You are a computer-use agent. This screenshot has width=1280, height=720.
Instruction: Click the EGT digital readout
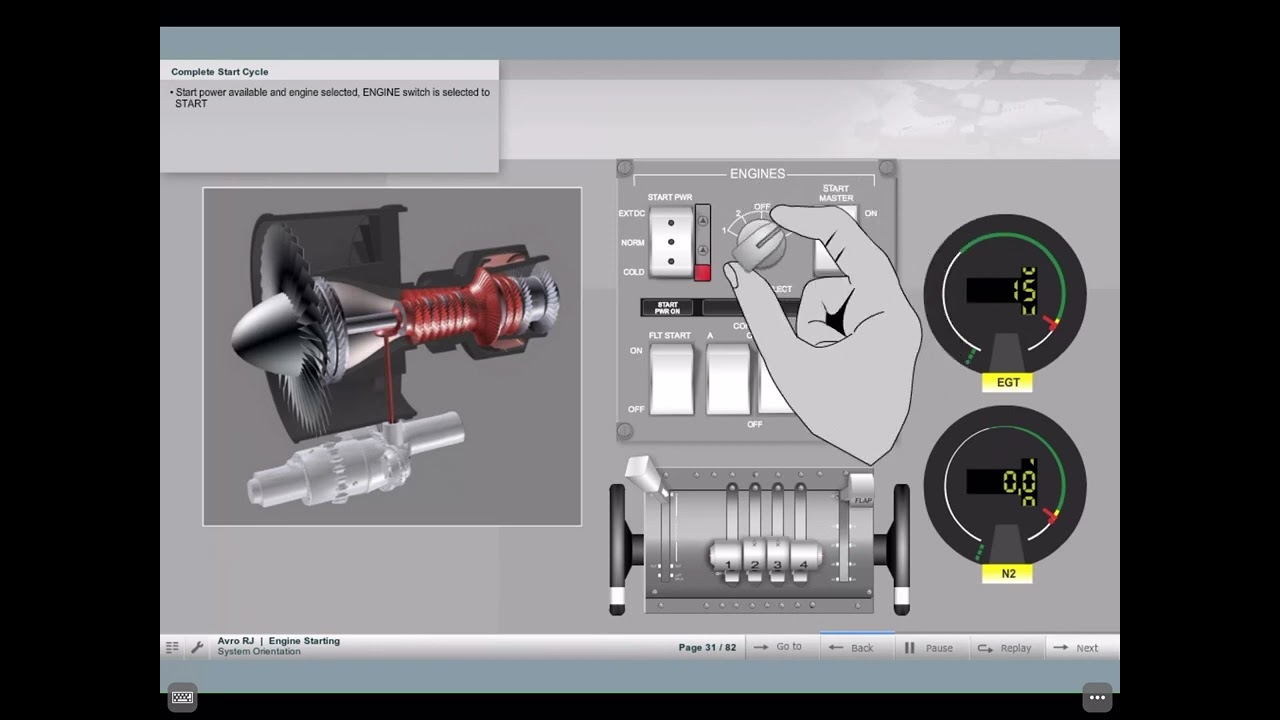coord(1002,291)
